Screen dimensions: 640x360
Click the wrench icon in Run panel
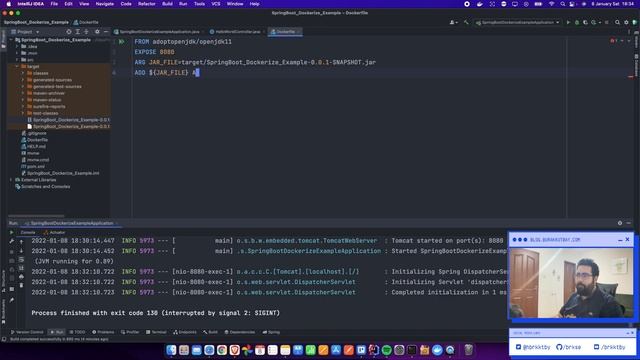[x=11, y=242]
